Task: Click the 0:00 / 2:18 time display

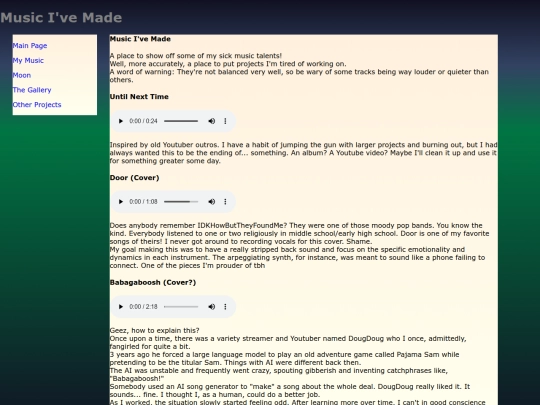Action: point(143,307)
